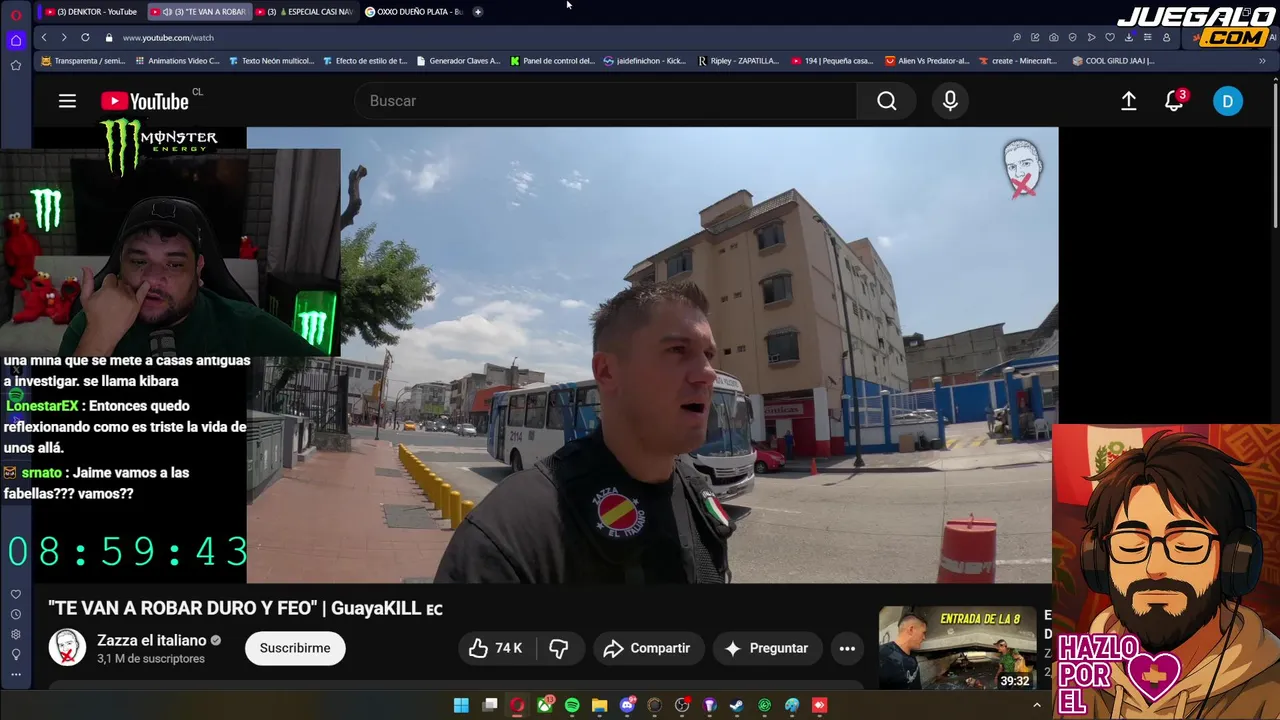1280x720 pixels.
Task: Focus the Buscar search field
Action: point(605,101)
